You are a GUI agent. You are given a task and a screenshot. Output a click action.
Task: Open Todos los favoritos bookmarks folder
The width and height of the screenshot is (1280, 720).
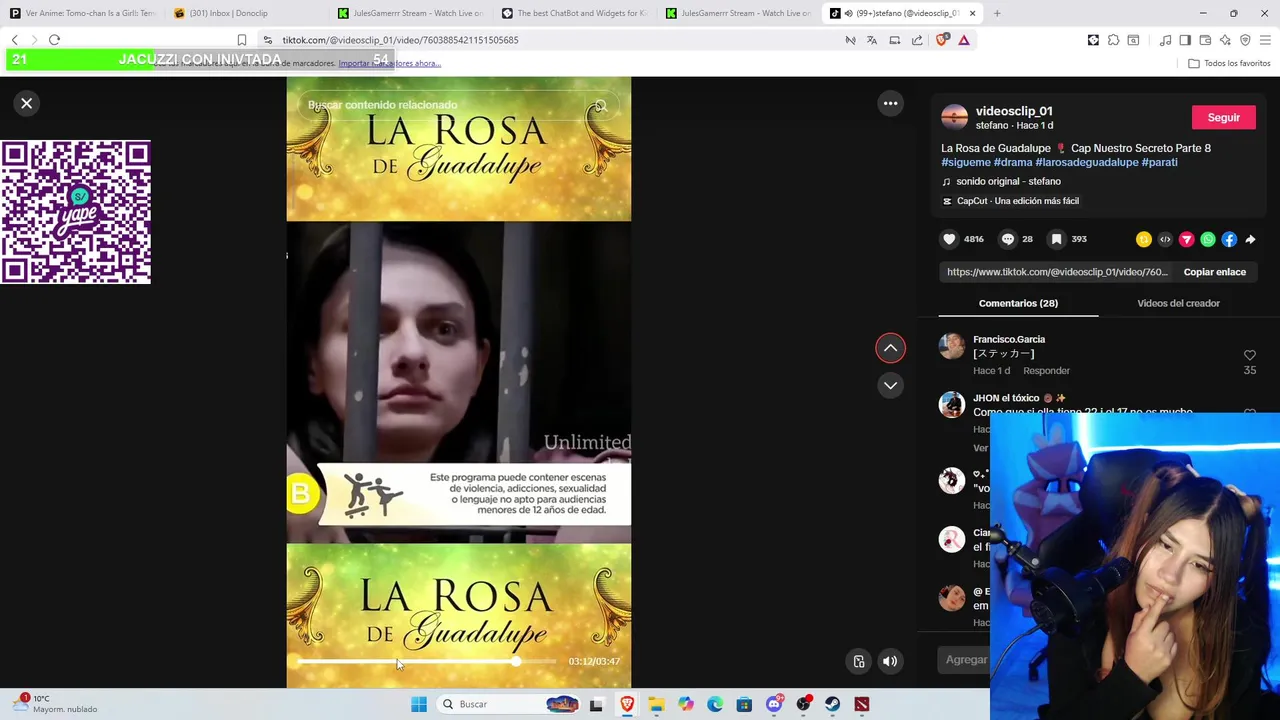[1229, 63]
